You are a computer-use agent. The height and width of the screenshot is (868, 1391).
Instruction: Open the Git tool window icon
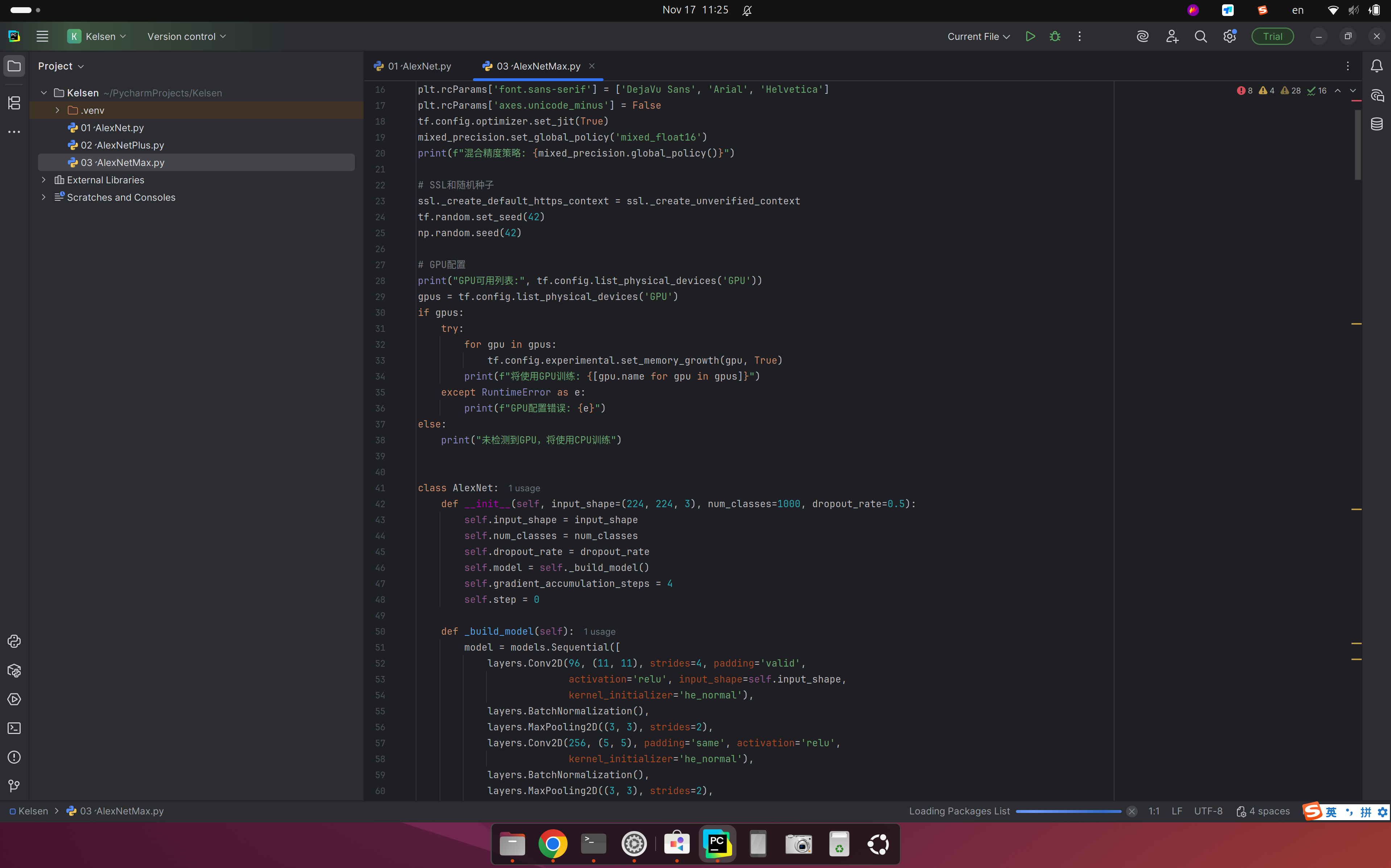(14, 785)
